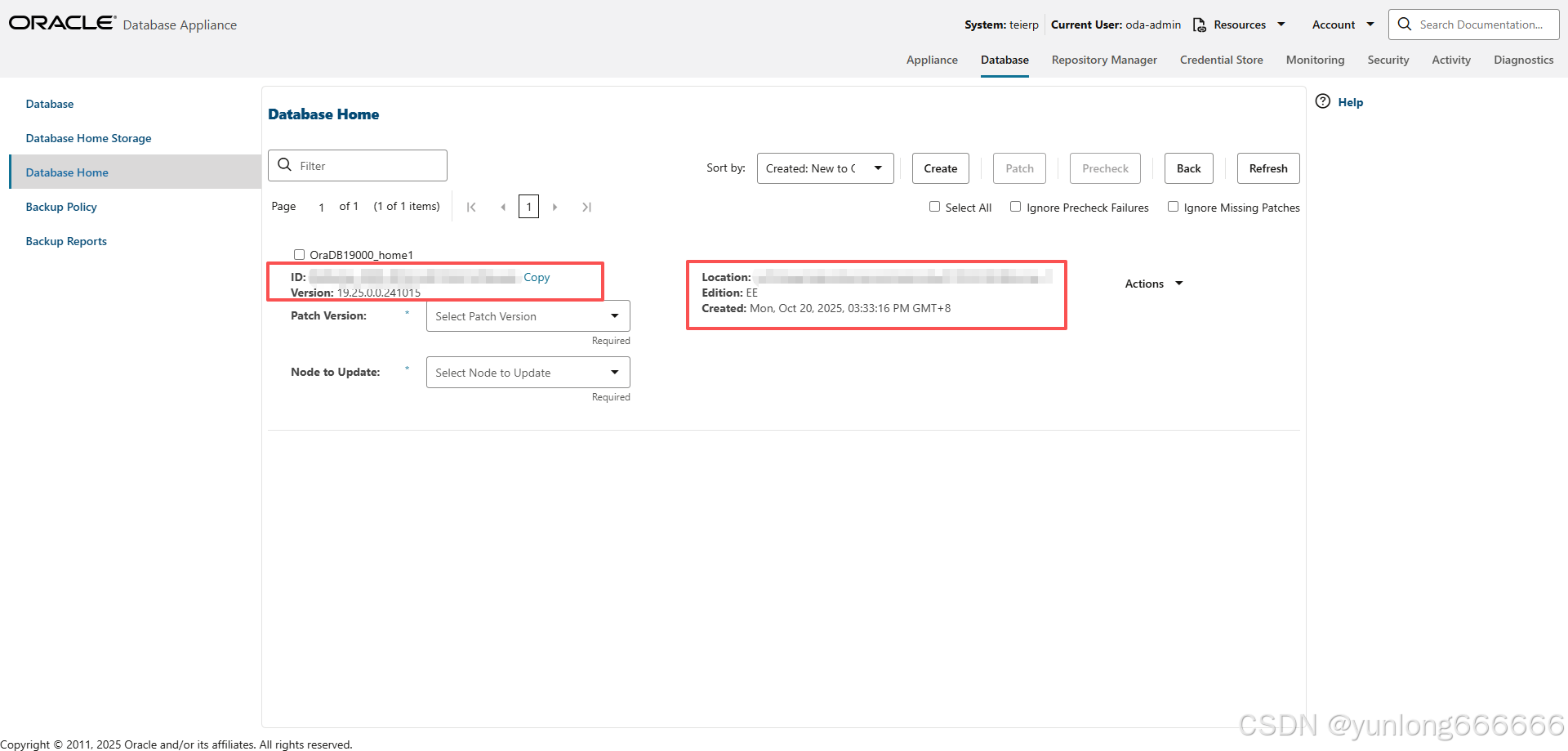Enable the Select All checkbox
This screenshot has width=1568, height=751.
(x=934, y=206)
